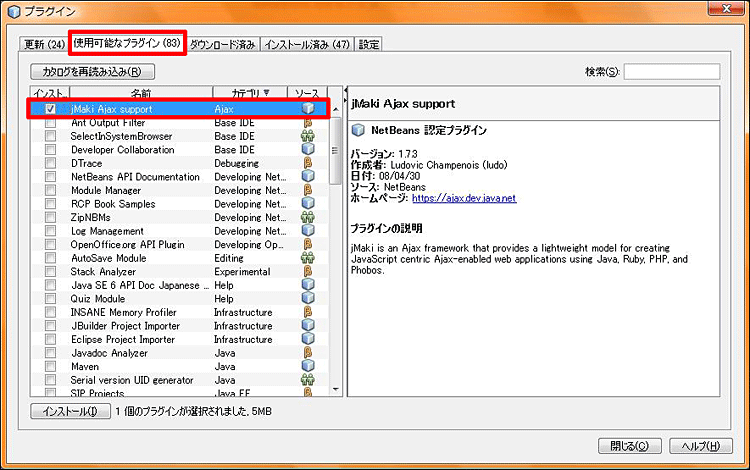Select the RCP Book Samples plugin name
Viewport: 750px width, 470px height.
[x=113, y=204]
